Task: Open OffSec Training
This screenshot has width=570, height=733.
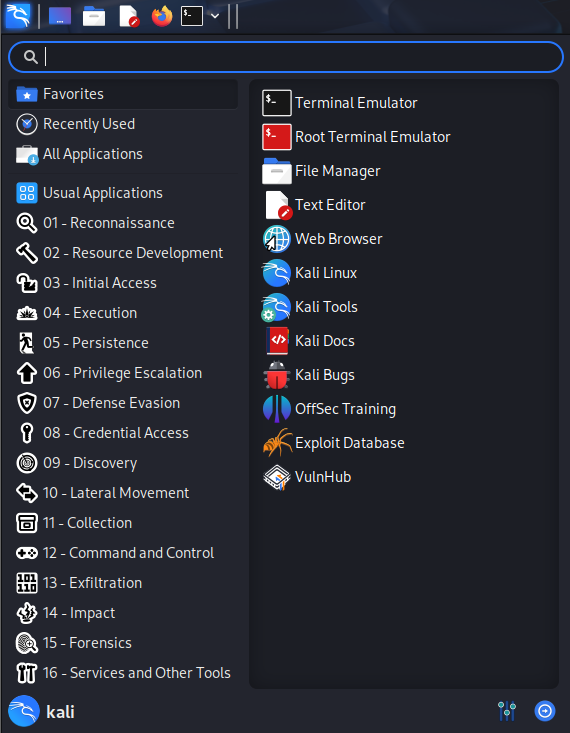Action: click(329, 409)
